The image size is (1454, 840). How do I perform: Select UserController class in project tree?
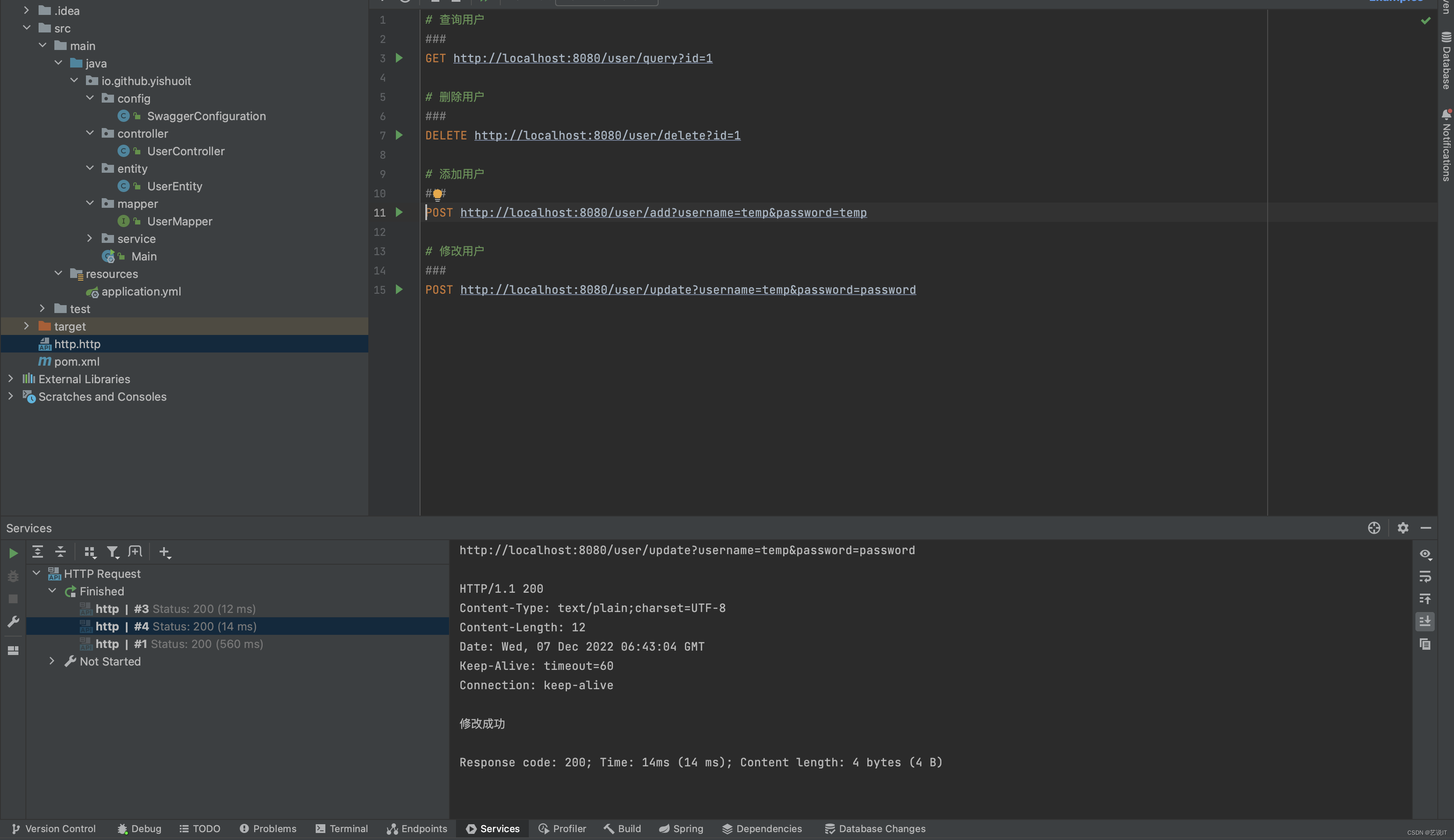[186, 151]
